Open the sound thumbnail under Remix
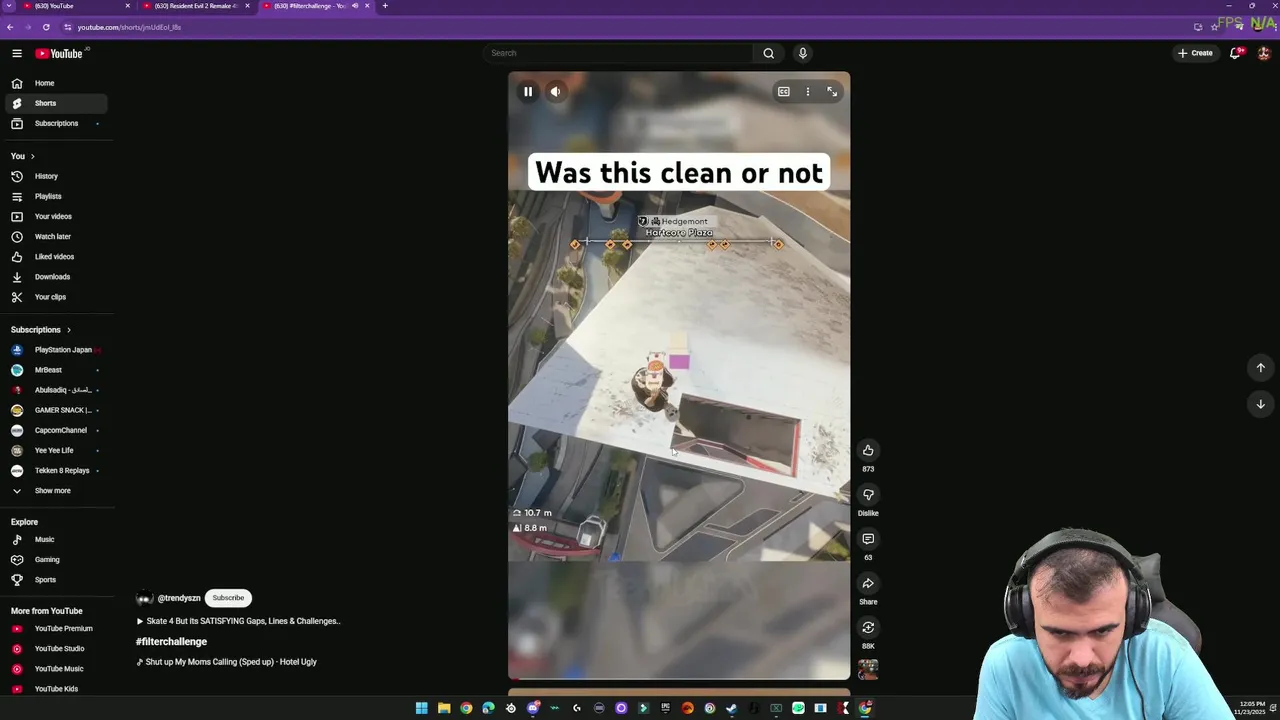 tap(868, 669)
